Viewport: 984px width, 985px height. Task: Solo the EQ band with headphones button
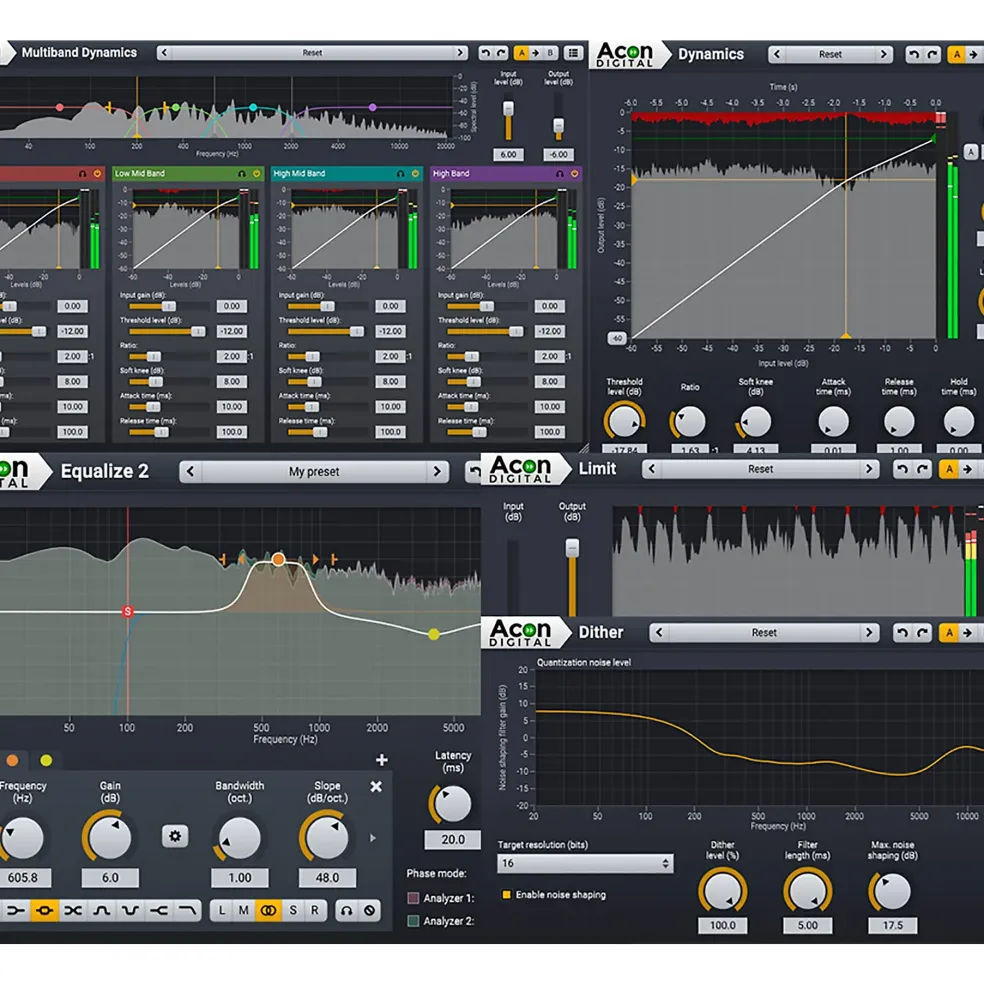tap(346, 910)
